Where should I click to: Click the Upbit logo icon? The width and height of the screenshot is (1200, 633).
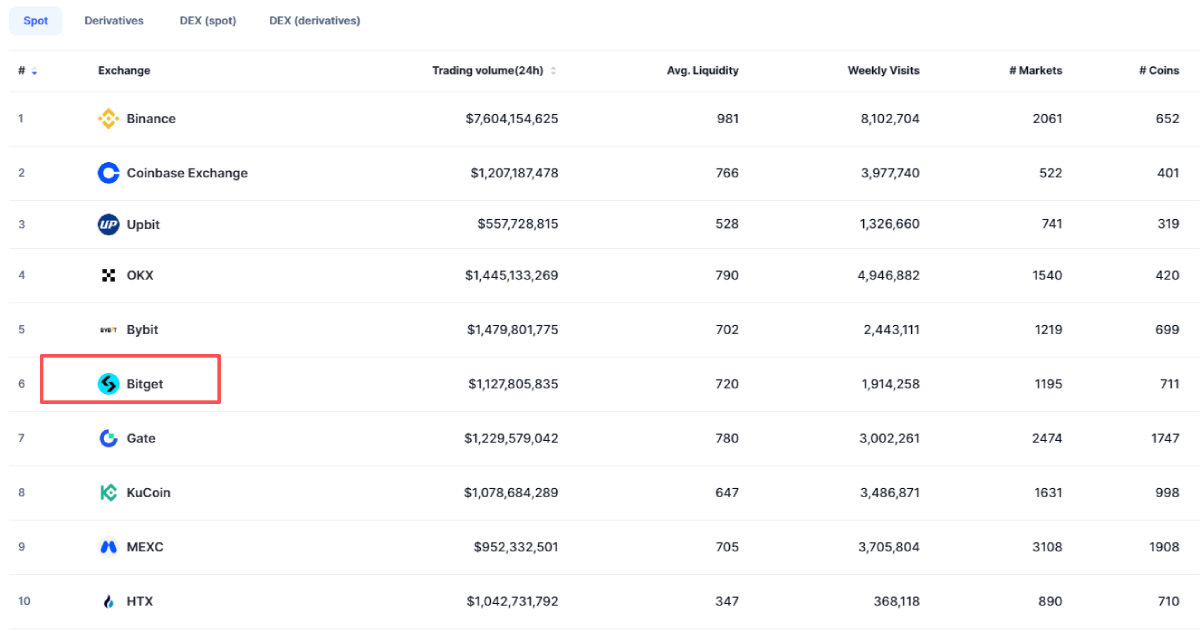point(108,225)
